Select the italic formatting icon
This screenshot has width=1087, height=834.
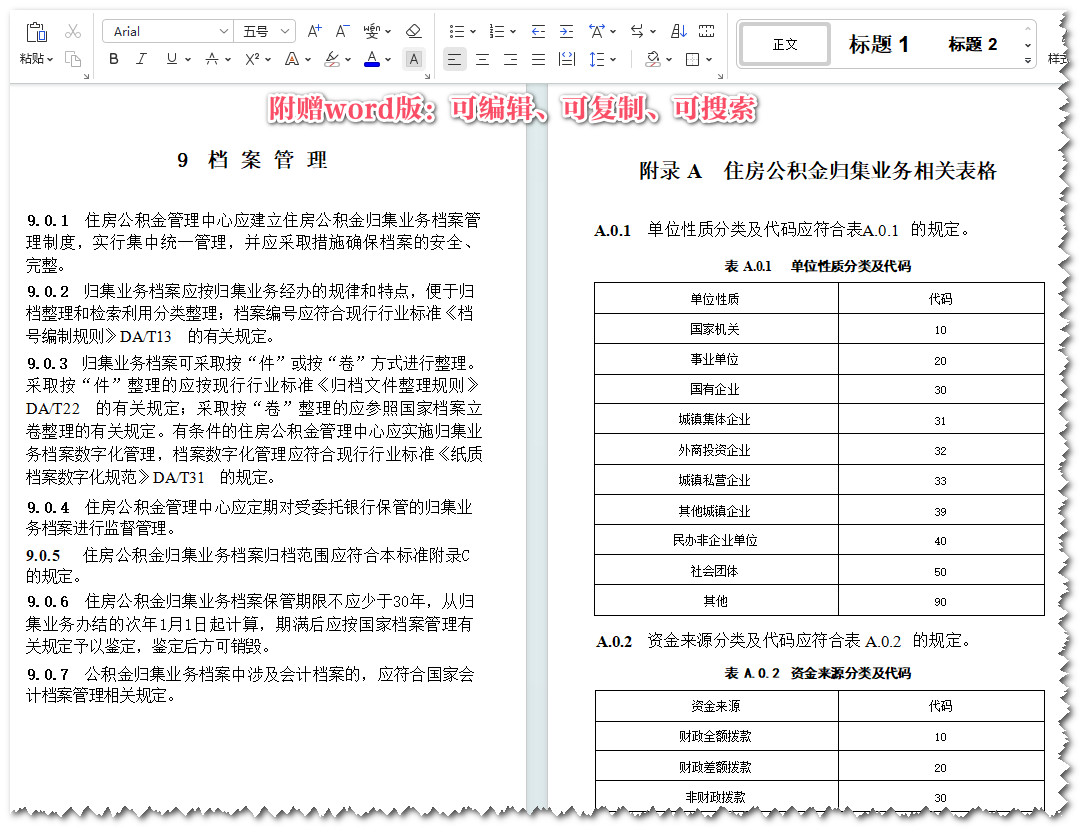[x=140, y=58]
